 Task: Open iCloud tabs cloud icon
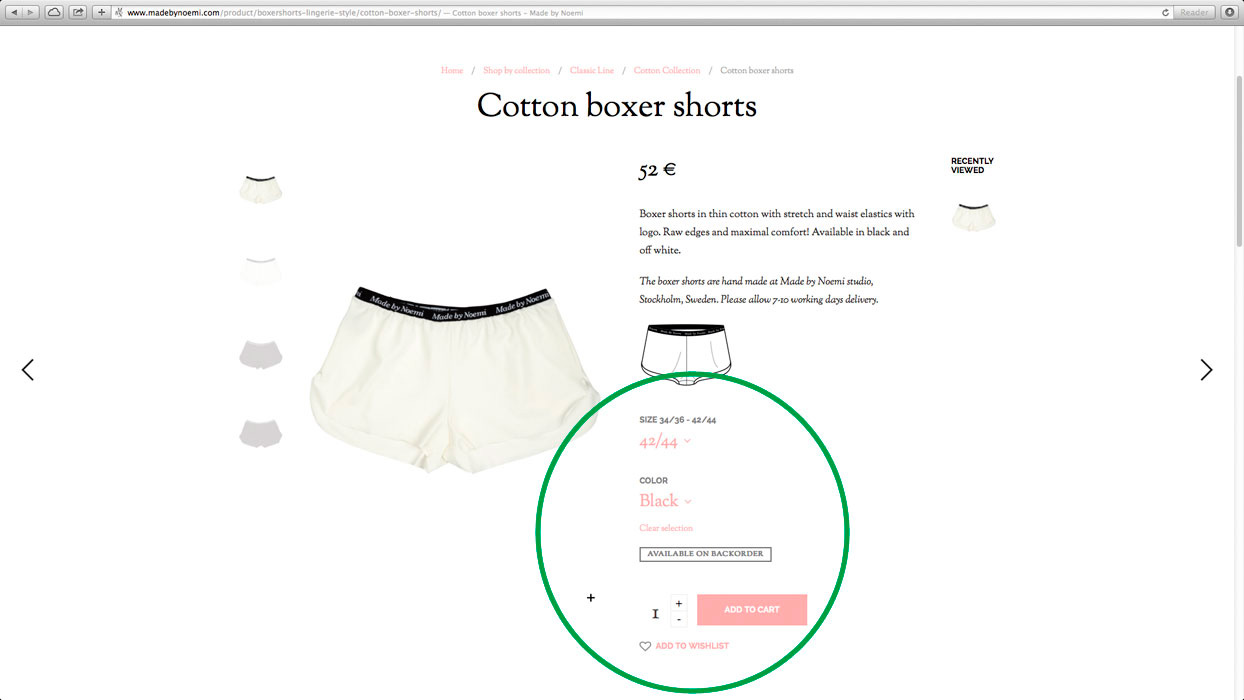pyautogui.click(x=54, y=12)
